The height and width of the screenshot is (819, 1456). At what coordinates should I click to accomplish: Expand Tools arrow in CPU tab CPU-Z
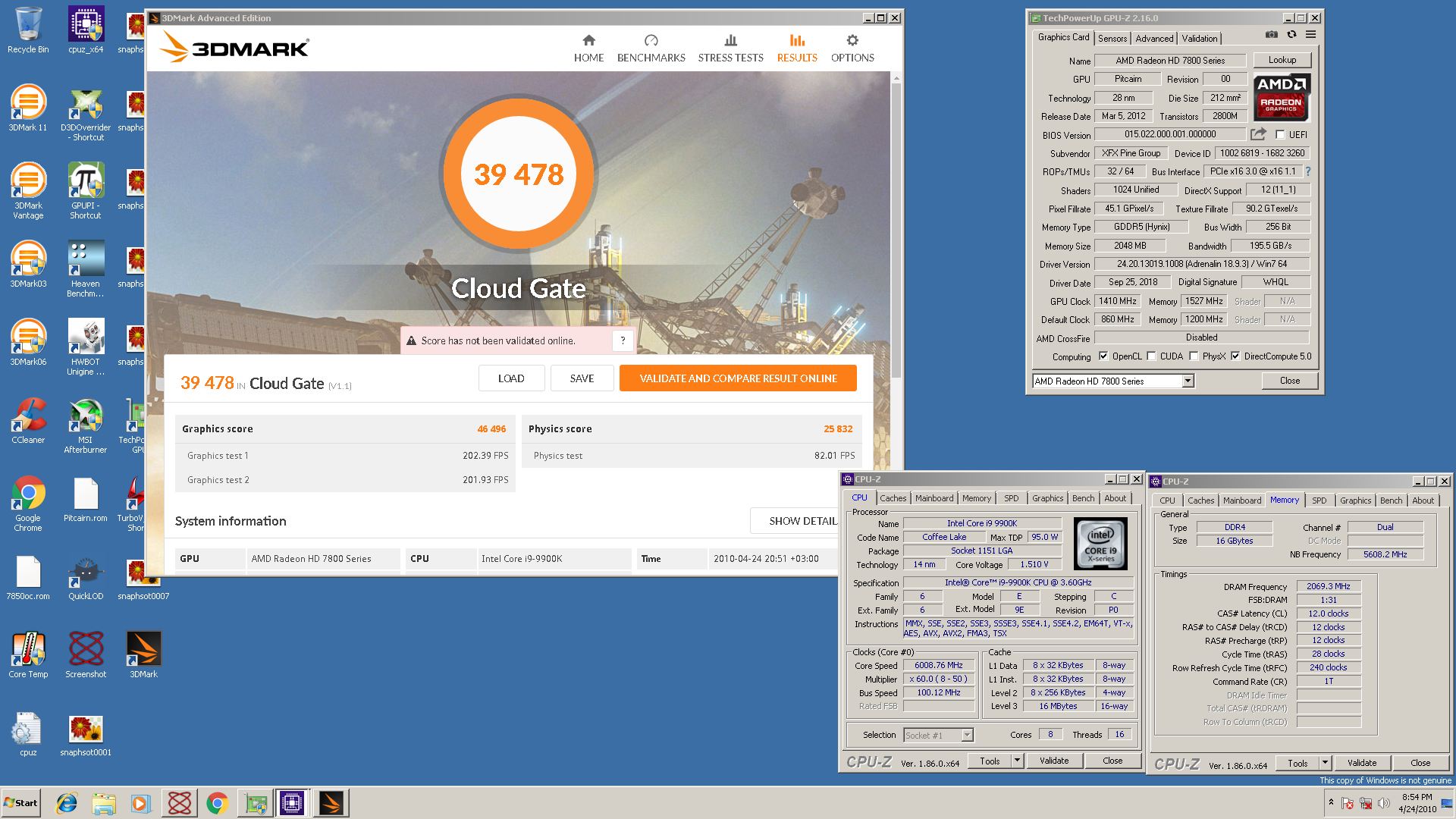[x=1017, y=761]
